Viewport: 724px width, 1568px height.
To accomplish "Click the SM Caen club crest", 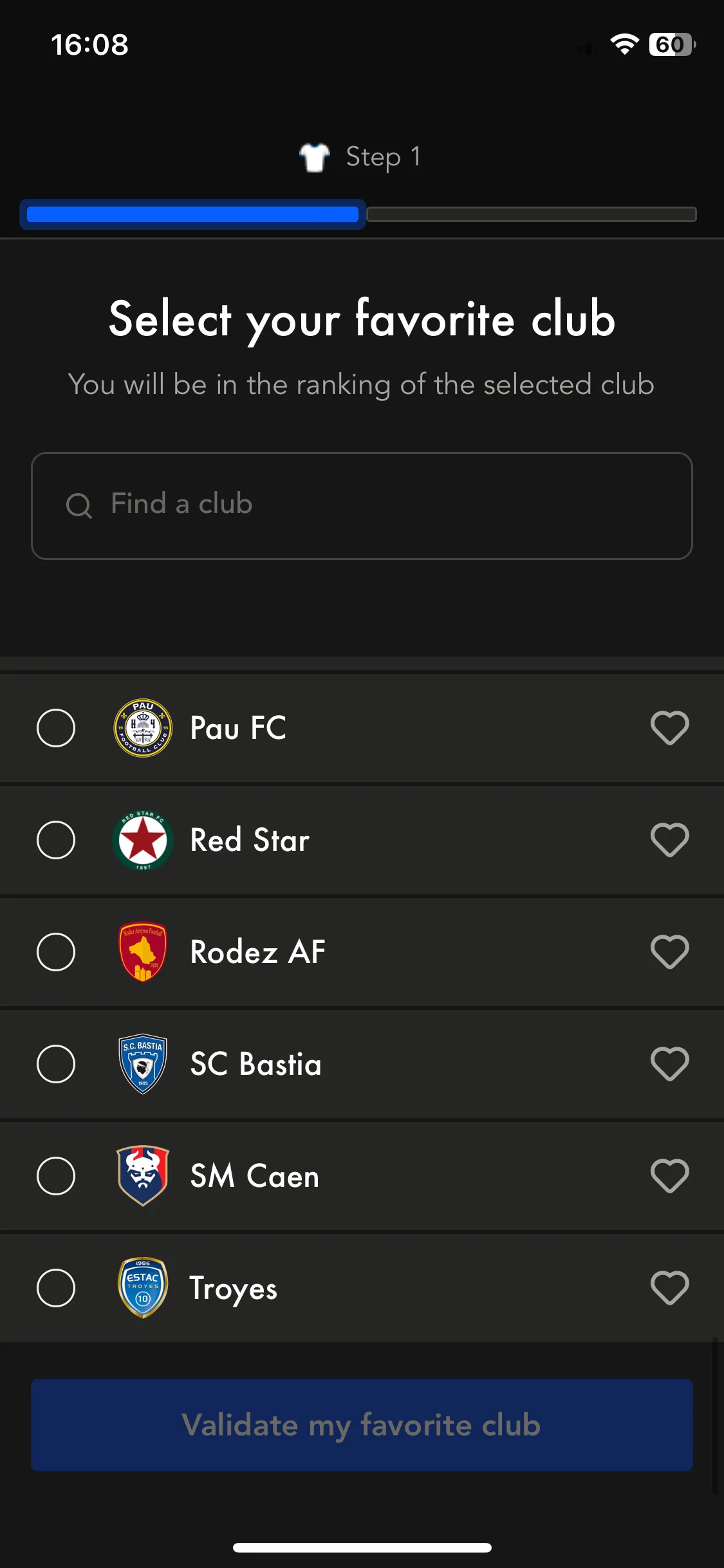I will pos(143,1175).
